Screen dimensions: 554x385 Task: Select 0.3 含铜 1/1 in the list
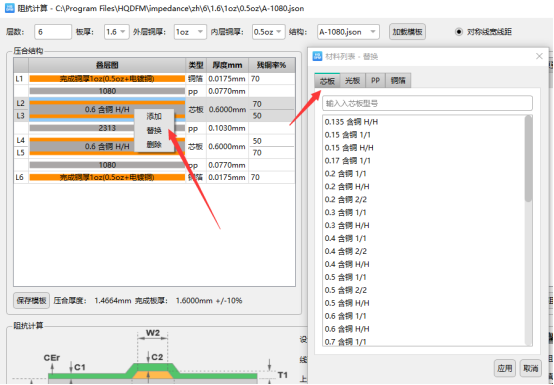tap(423, 212)
